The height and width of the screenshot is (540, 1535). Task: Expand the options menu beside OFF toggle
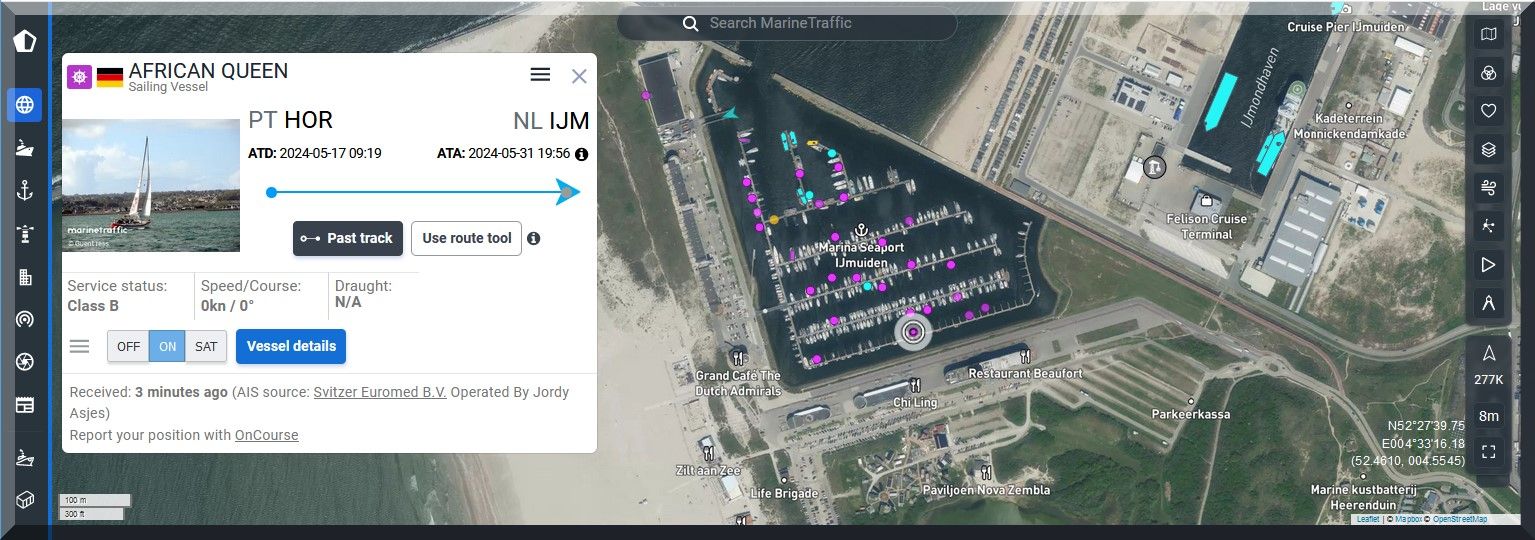tap(79, 347)
